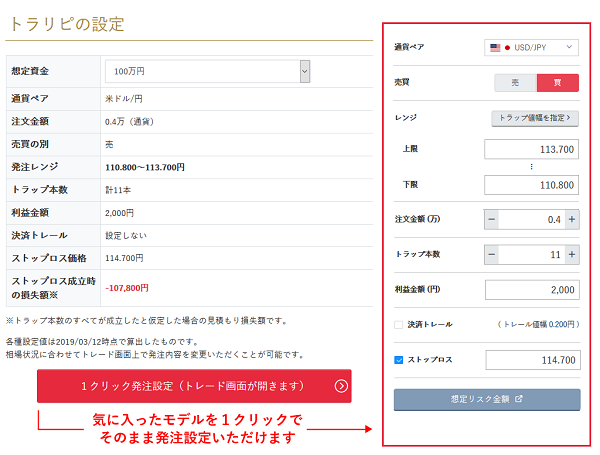Click the -107,800円 loss amount text

tap(127, 288)
